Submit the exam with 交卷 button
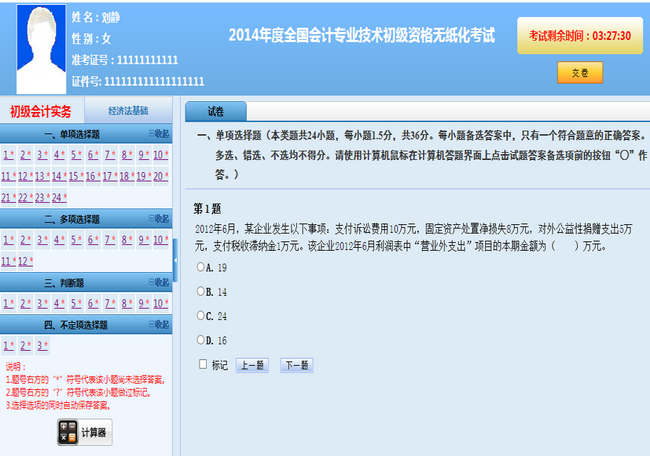This screenshot has width=650, height=456. point(580,72)
